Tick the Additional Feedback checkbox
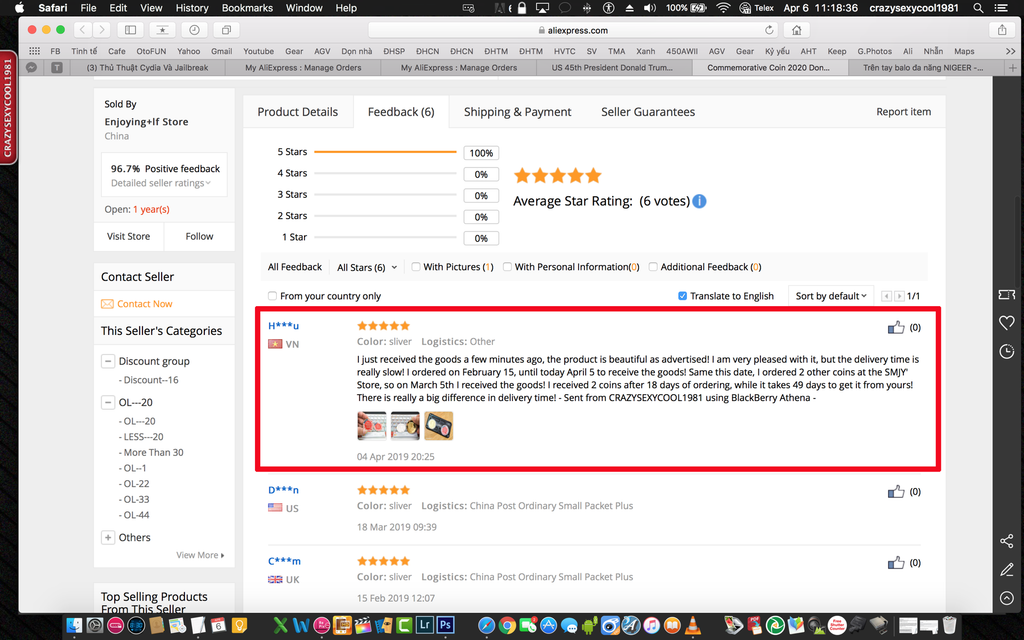 click(x=652, y=266)
